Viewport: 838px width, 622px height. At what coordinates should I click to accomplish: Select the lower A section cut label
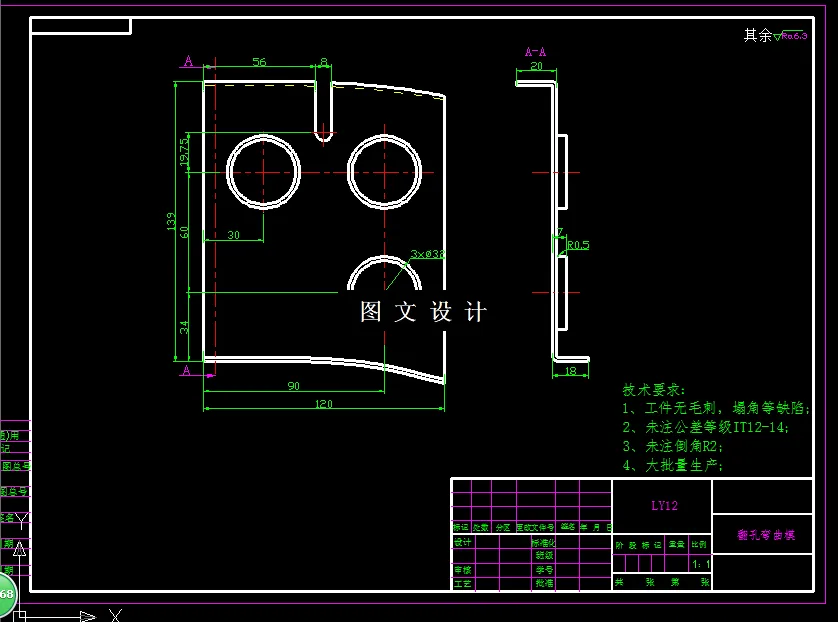186,370
